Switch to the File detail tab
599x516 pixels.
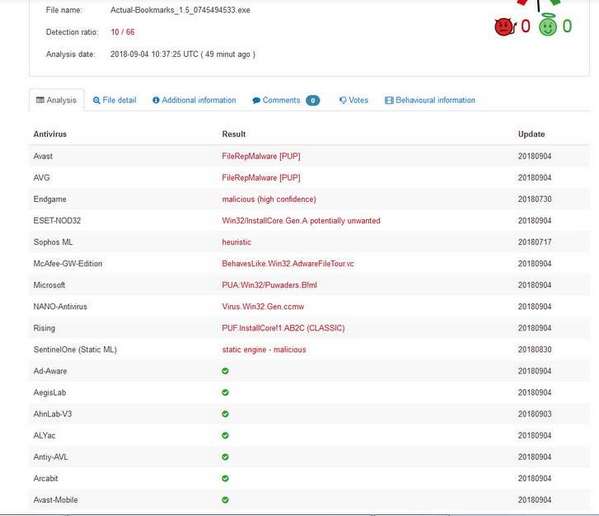pyautogui.click(x=115, y=100)
